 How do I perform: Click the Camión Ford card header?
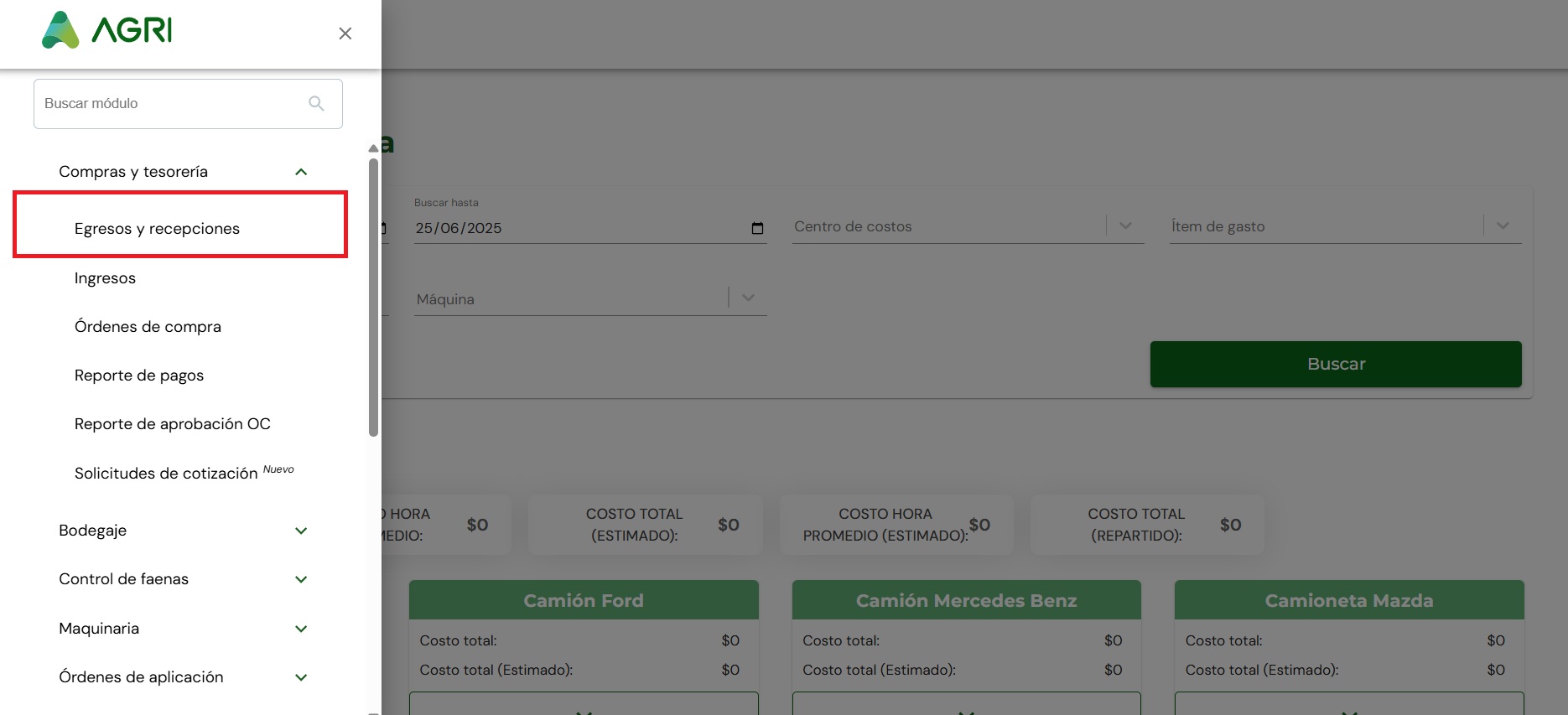[584, 600]
